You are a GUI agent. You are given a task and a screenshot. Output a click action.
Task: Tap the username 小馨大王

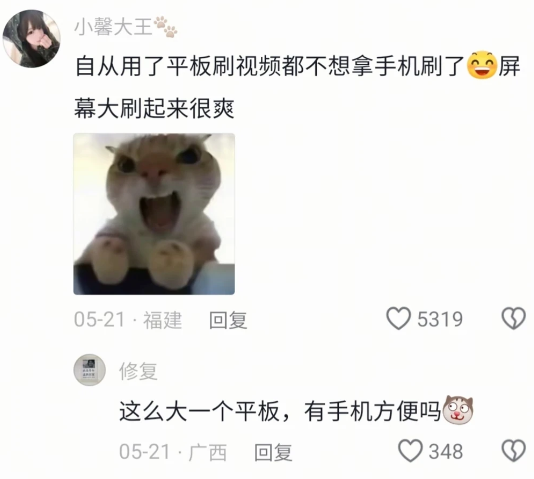(113, 27)
